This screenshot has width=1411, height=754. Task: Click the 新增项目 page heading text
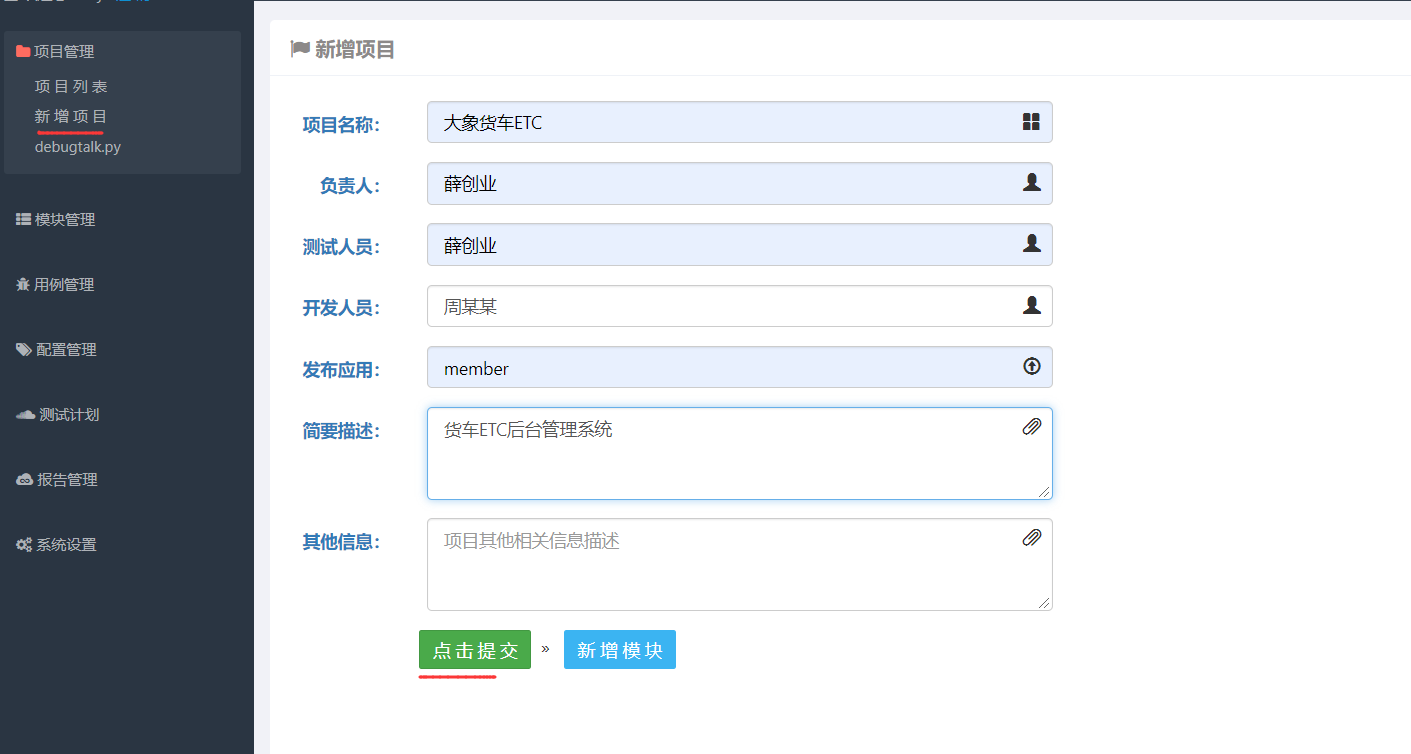coord(355,49)
